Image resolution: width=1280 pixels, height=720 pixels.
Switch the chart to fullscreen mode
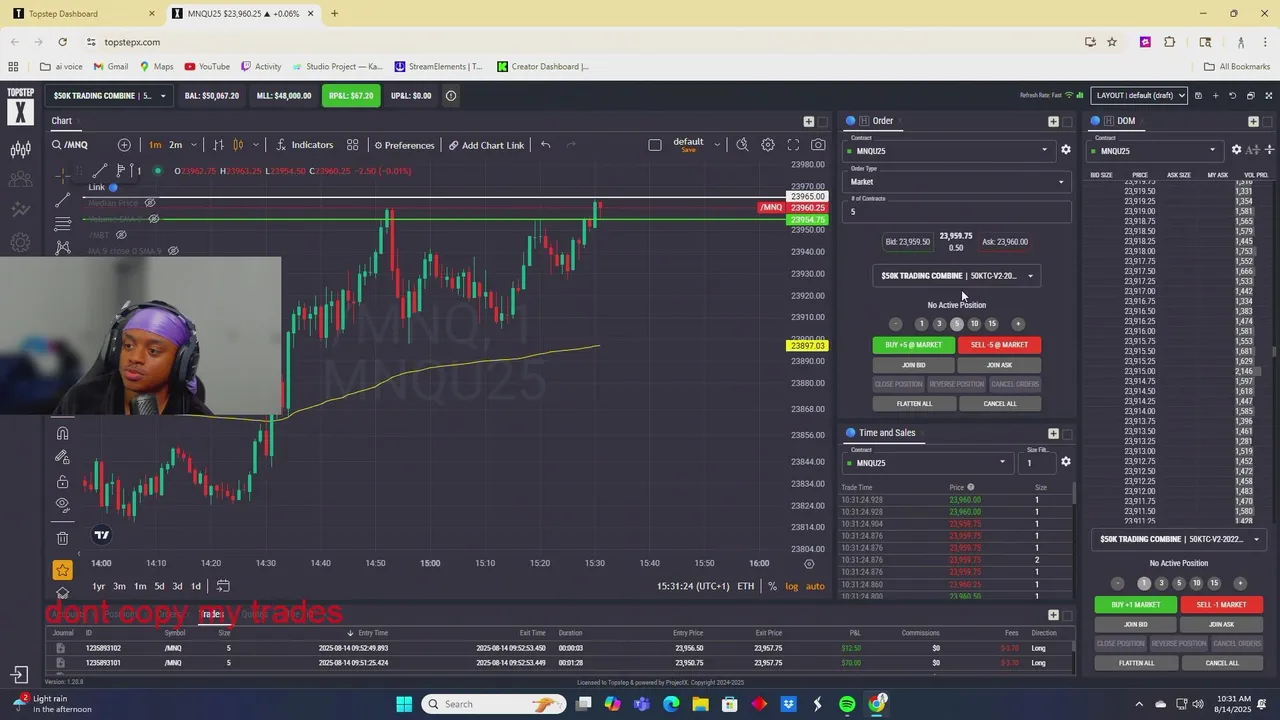click(x=793, y=145)
